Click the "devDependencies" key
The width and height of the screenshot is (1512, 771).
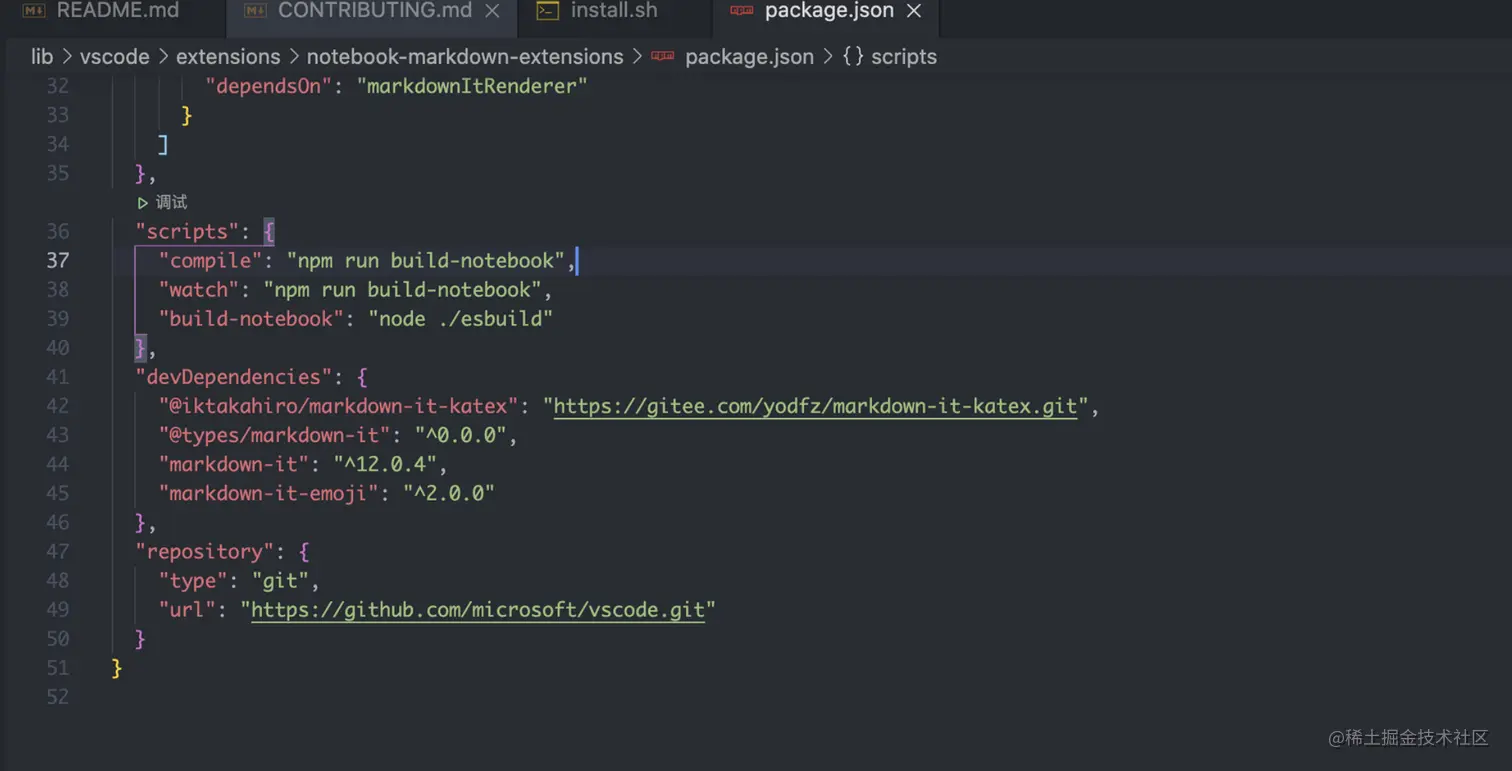(x=233, y=377)
